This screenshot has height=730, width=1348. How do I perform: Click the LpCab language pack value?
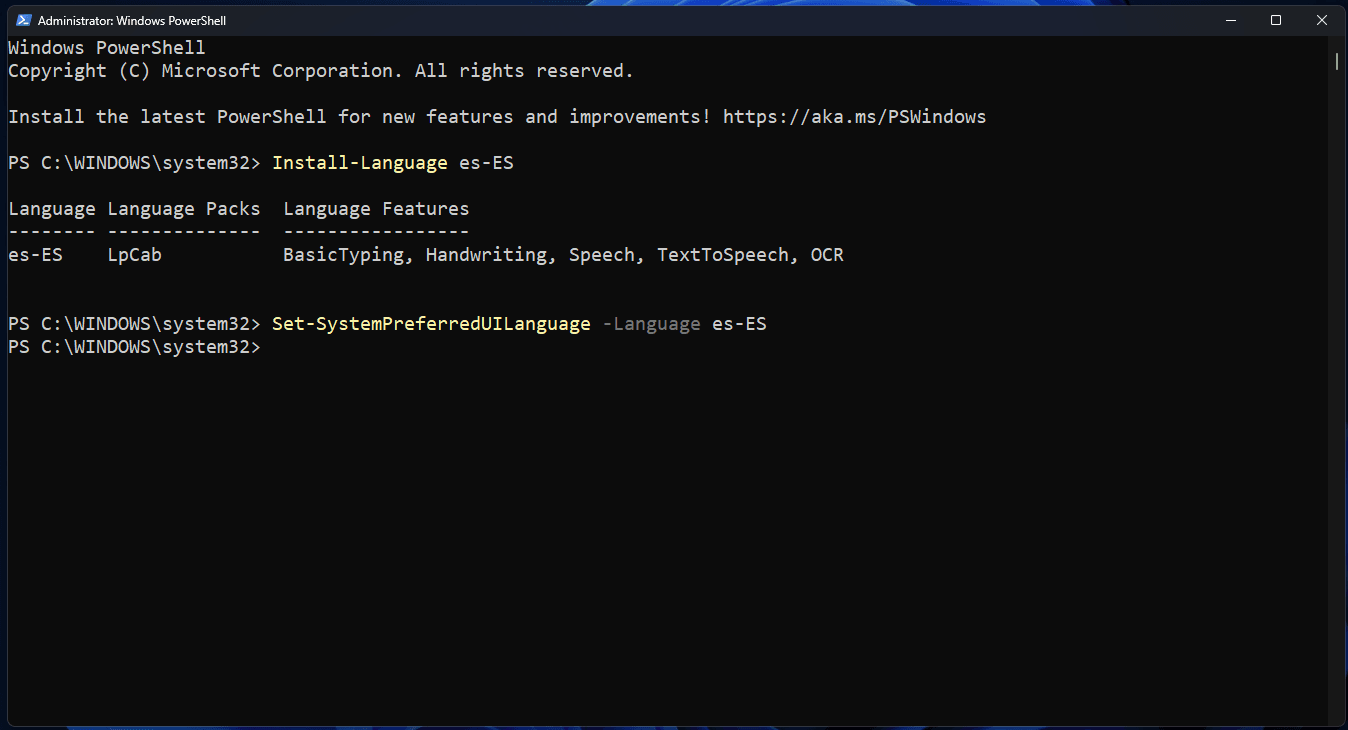click(134, 254)
